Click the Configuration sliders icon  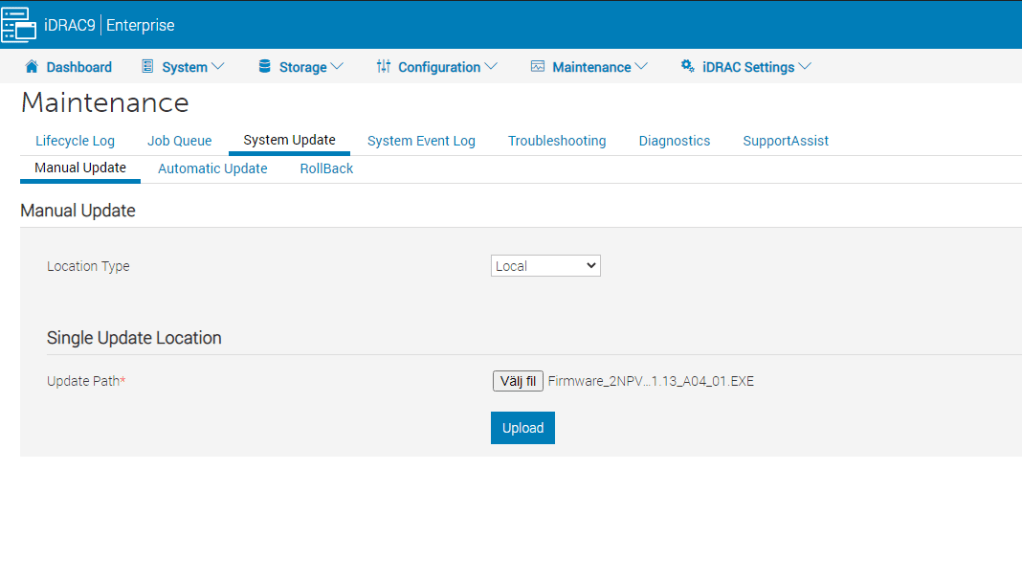pos(383,67)
